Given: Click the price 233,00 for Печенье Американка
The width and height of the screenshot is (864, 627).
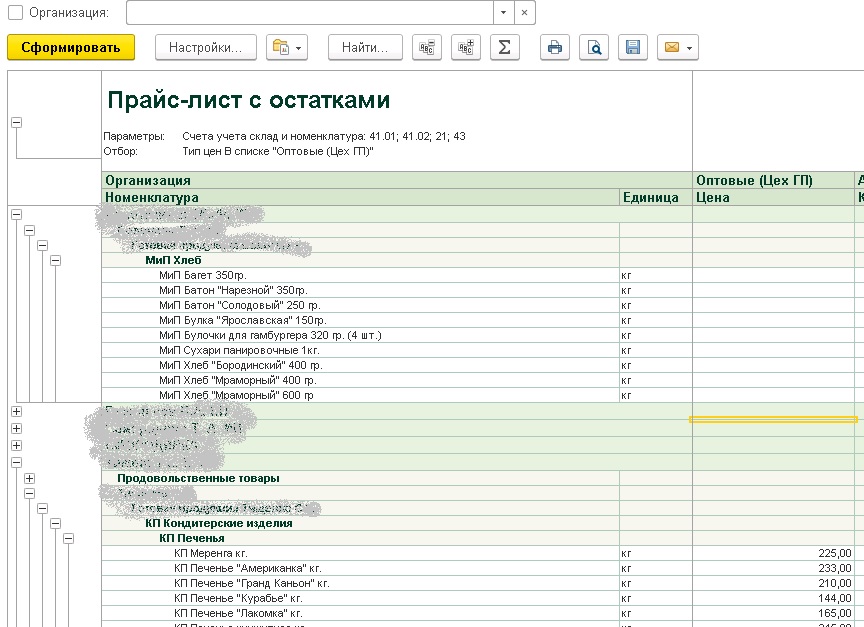Looking at the screenshot, I should 835,568.
